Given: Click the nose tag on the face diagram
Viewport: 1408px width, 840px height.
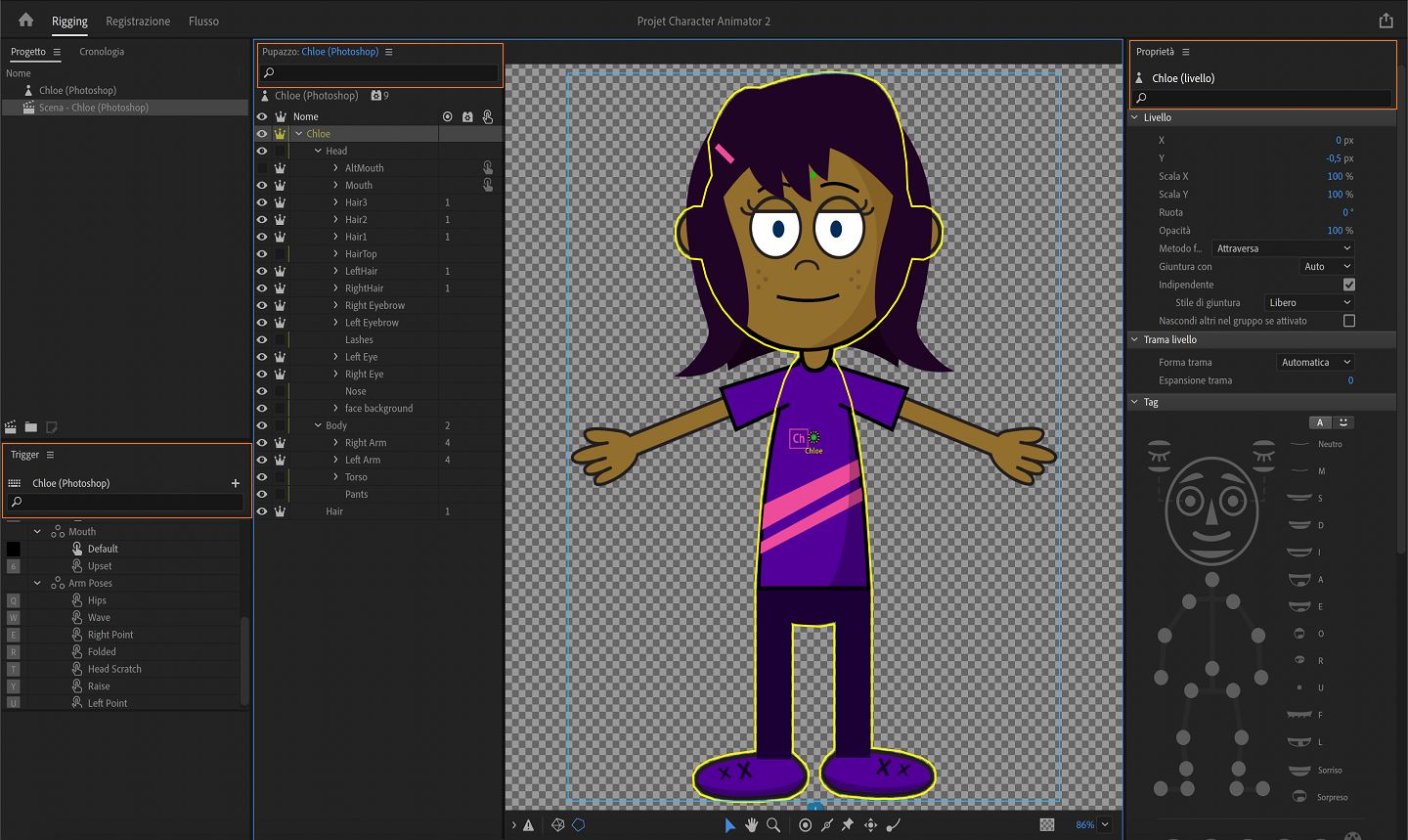Looking at the screenshot, I should (1211, 511).
